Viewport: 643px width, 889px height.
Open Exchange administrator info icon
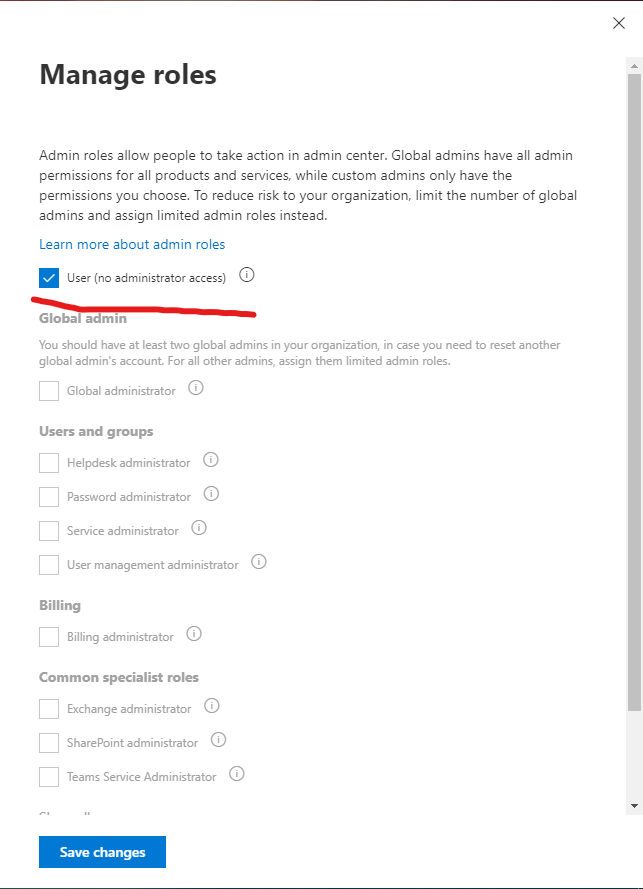point(212,706)
